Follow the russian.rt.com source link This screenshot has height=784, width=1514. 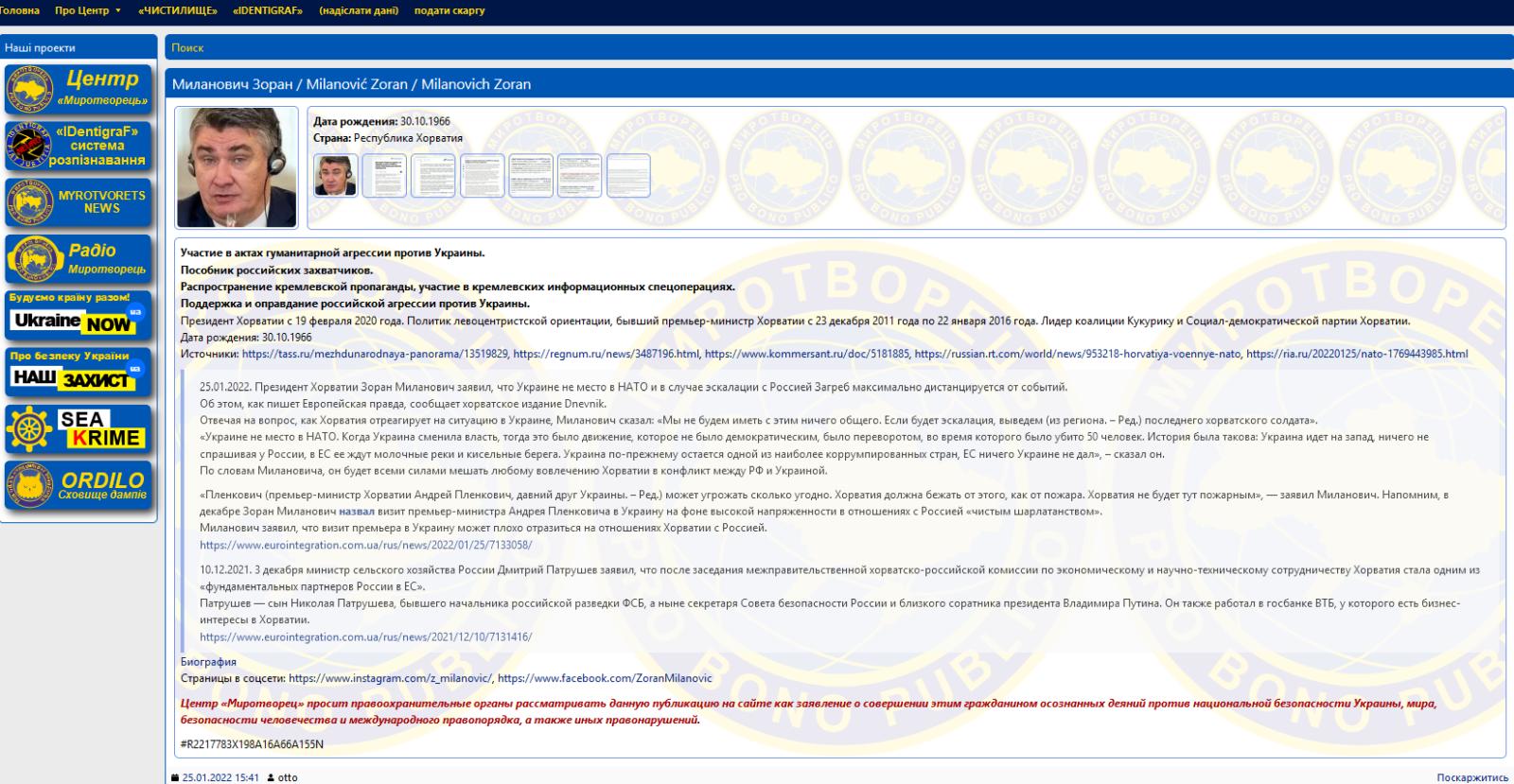click(1078, 354)
